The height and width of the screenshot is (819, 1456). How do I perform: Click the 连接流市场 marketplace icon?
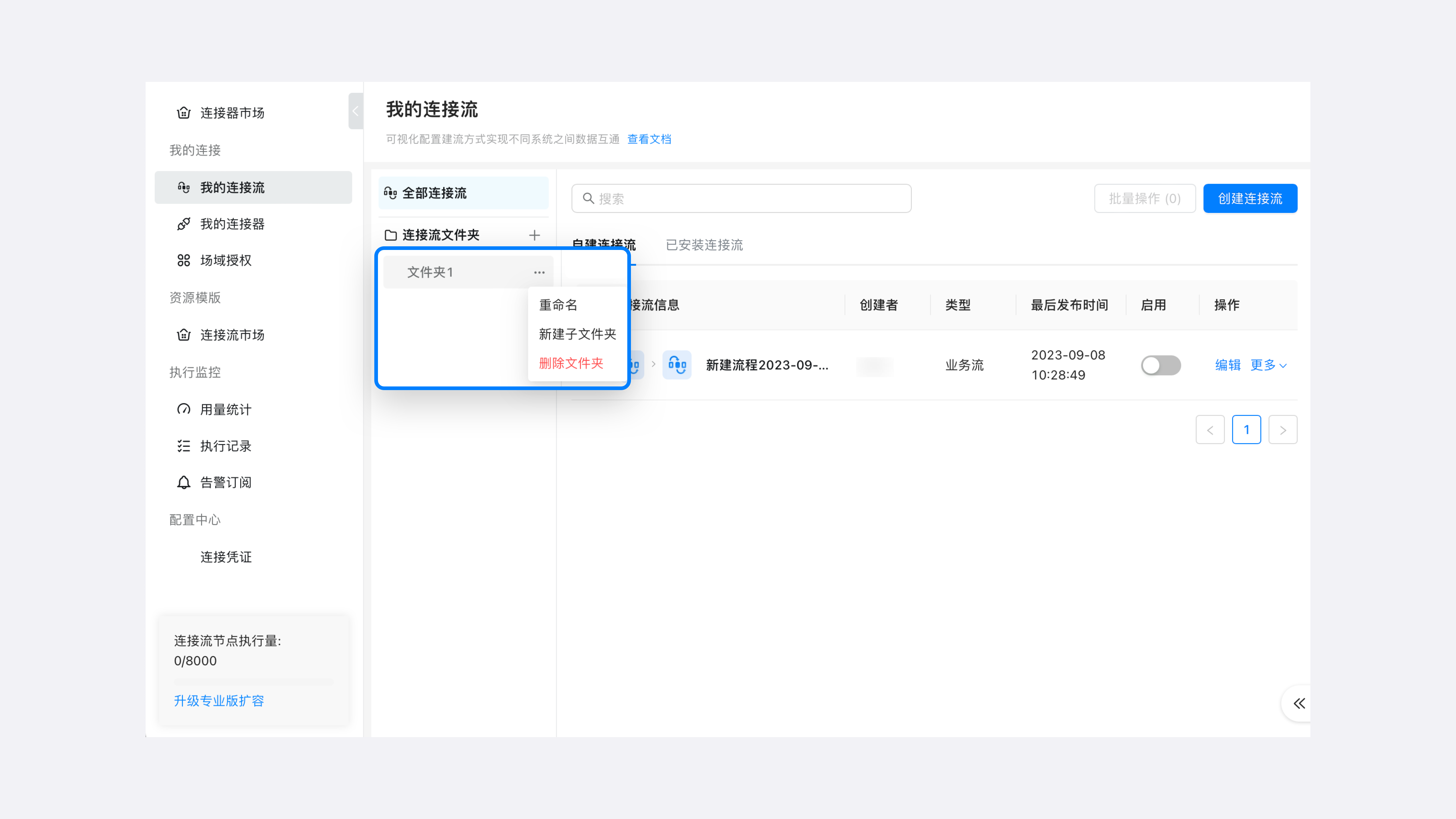point(184,335)
